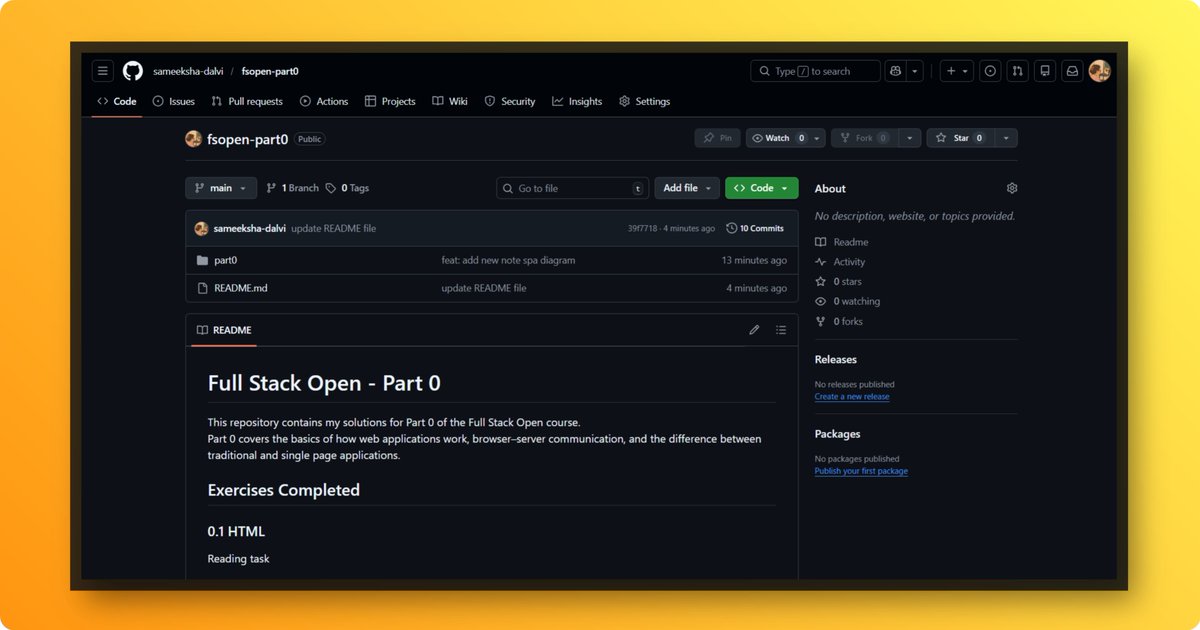
Task: Open the notifications inbox icon
Action: (x=1072, y=71)
